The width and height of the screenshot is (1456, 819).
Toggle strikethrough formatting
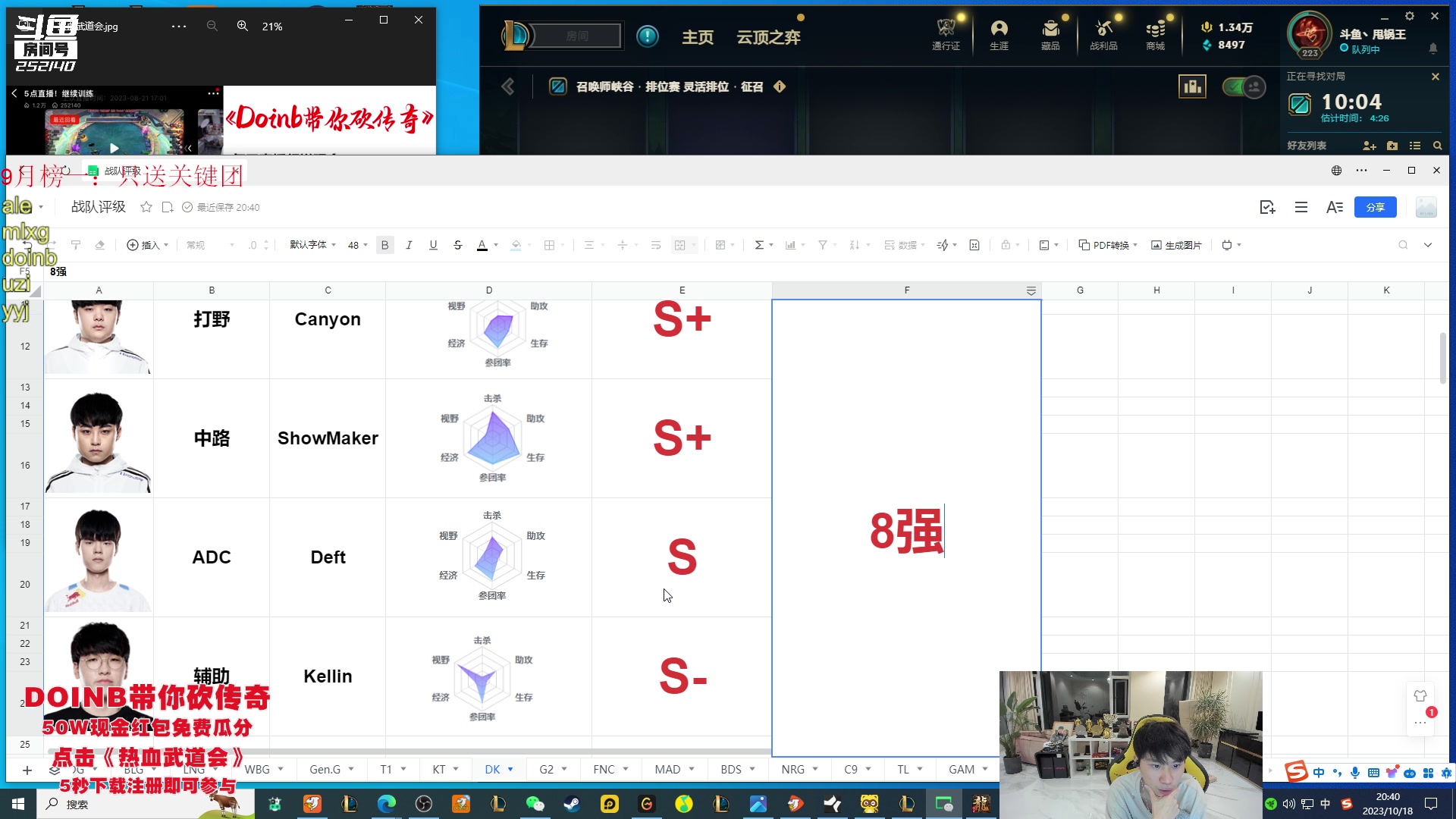coord(457,245)
